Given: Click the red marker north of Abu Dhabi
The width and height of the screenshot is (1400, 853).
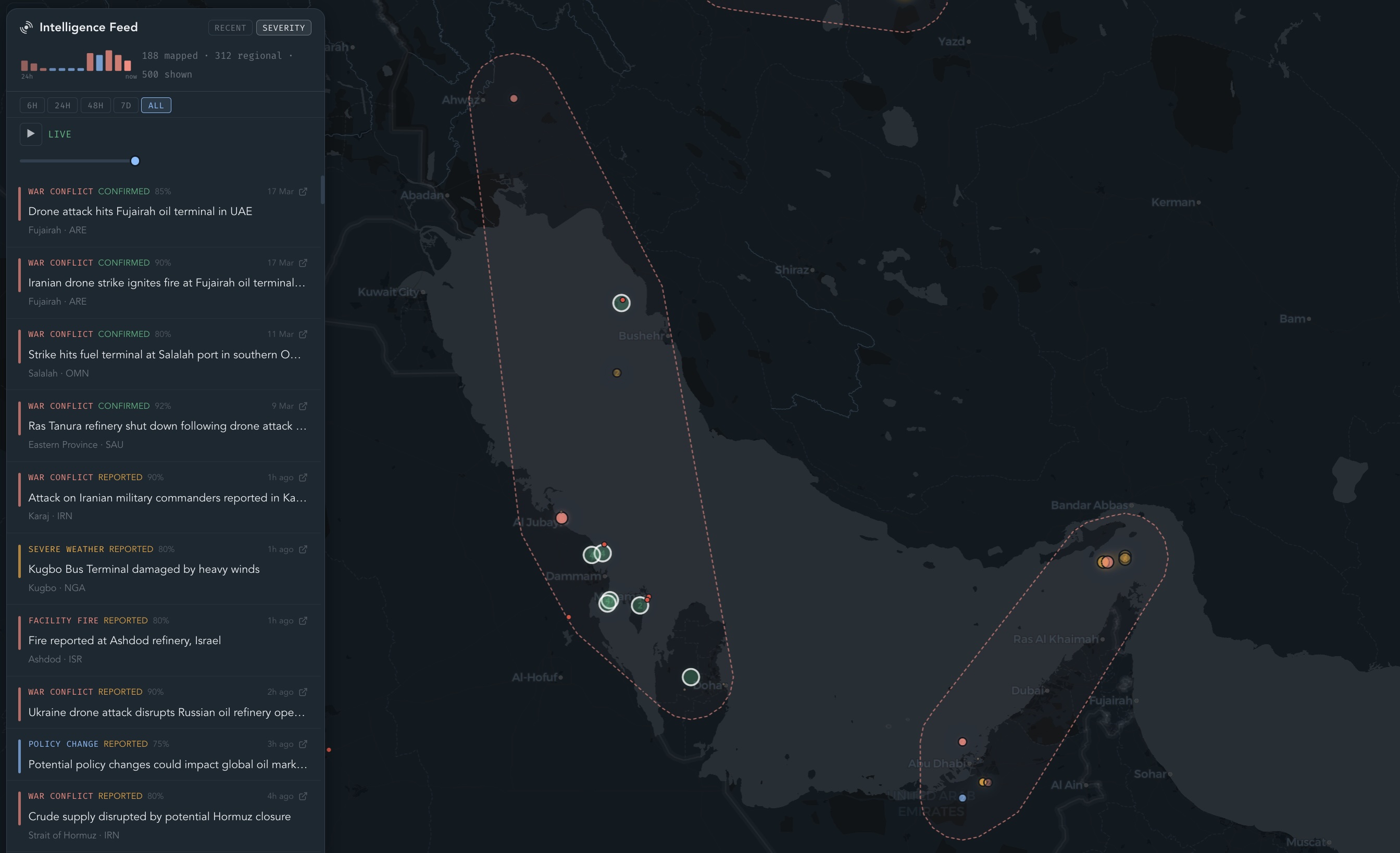Looking at the screenshot, I should (x=963, y=742).
